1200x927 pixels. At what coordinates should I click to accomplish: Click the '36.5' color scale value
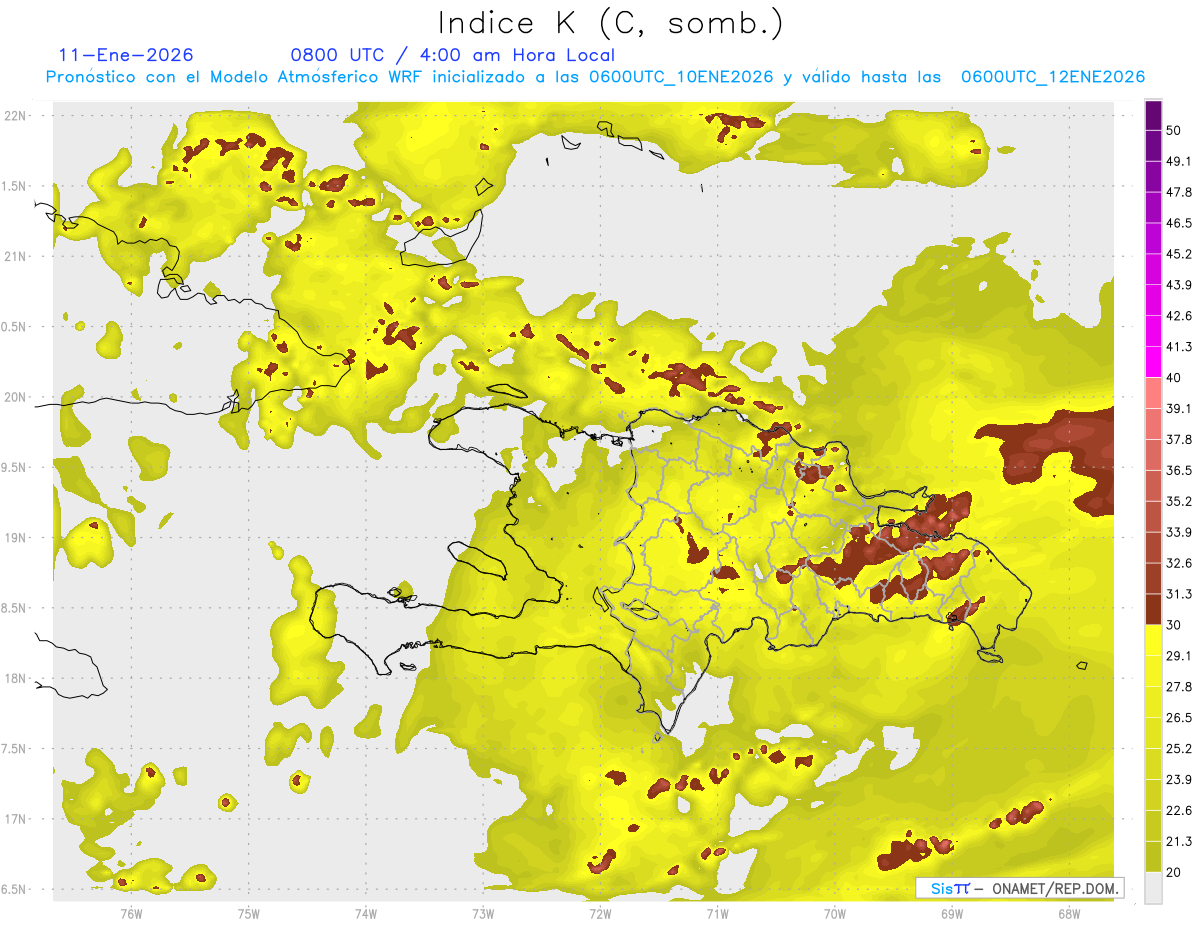(1179, 470)
